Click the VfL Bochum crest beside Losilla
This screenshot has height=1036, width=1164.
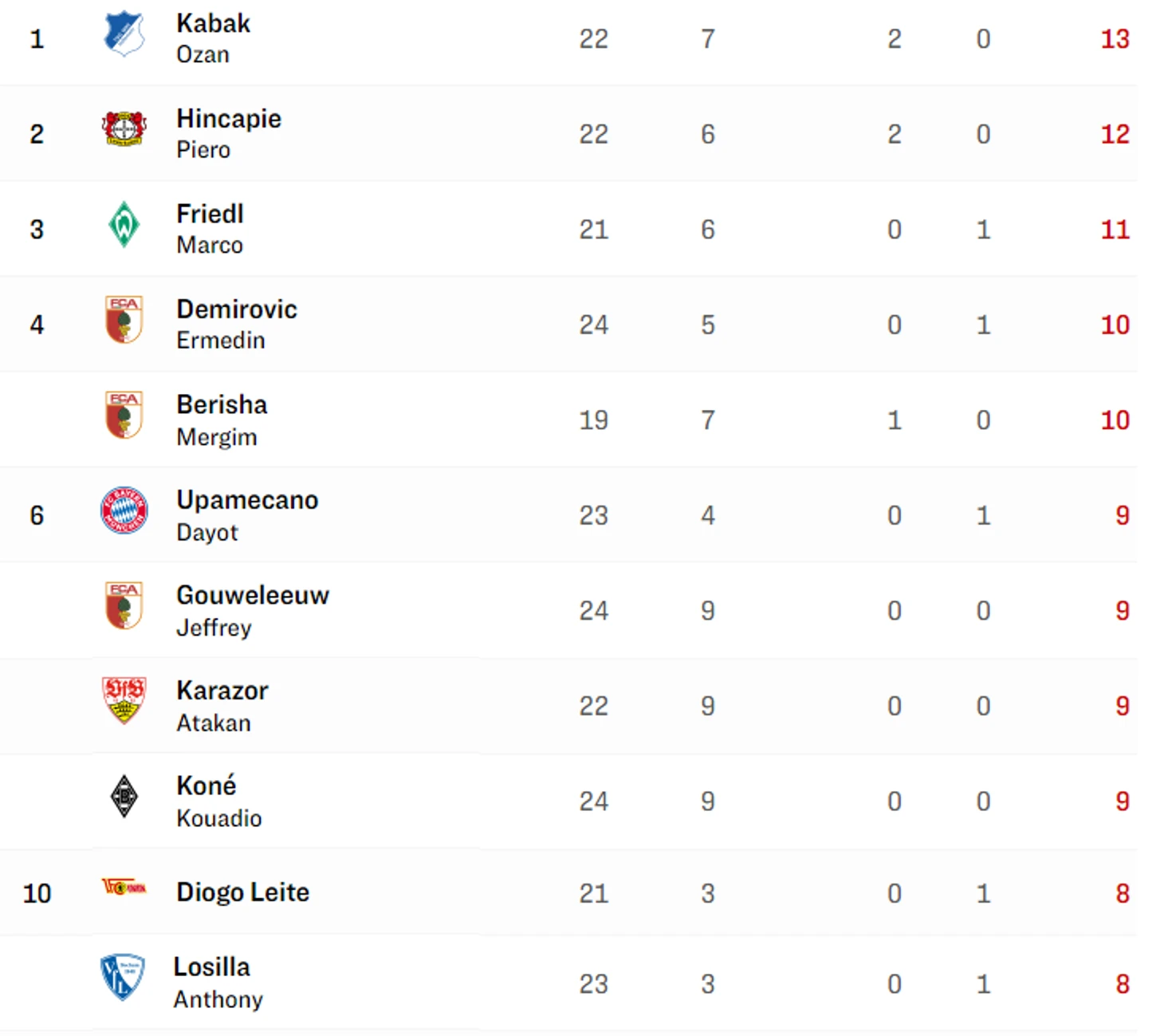(x=123, y=976)
